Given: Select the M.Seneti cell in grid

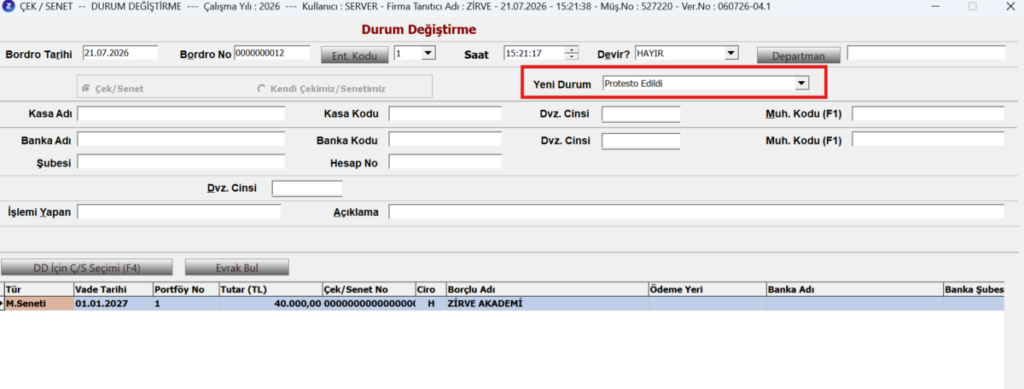Looking at the screenshot, I should 39,303.
